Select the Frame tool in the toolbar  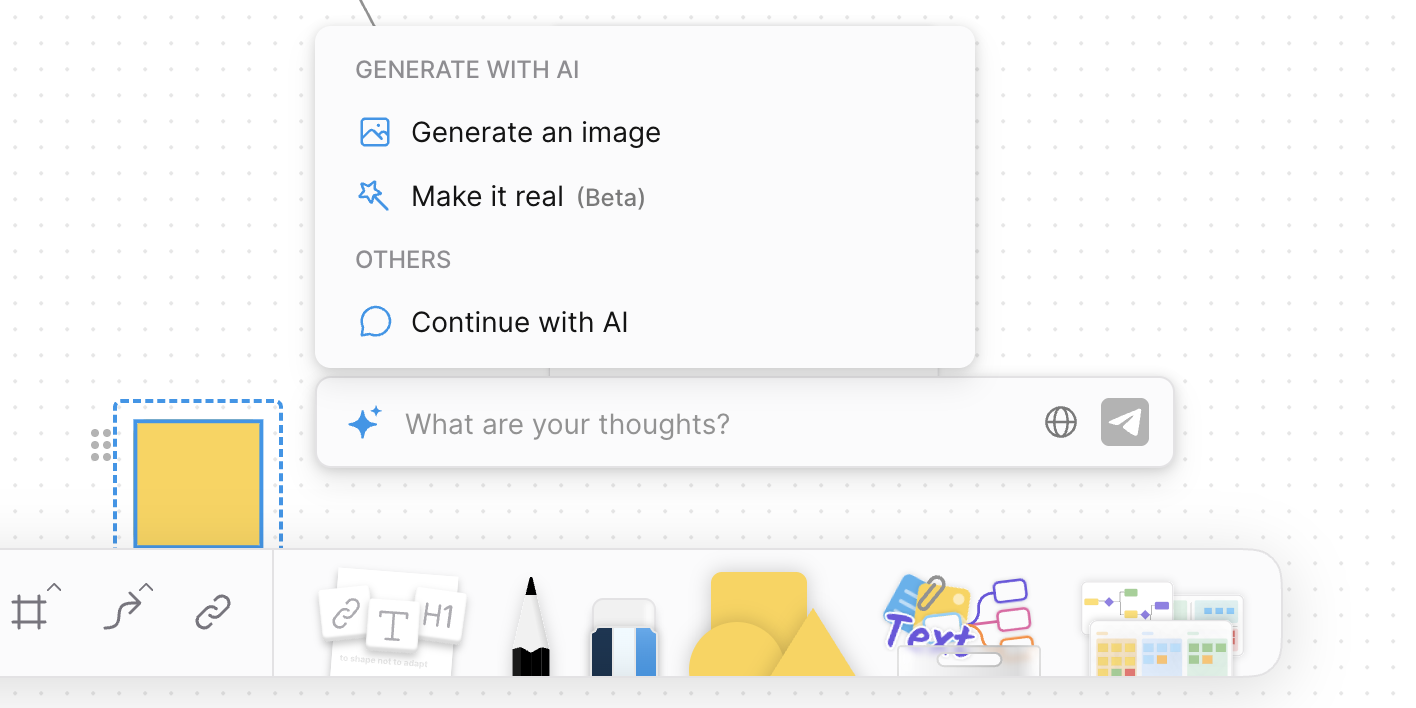(x=28, y=612)
